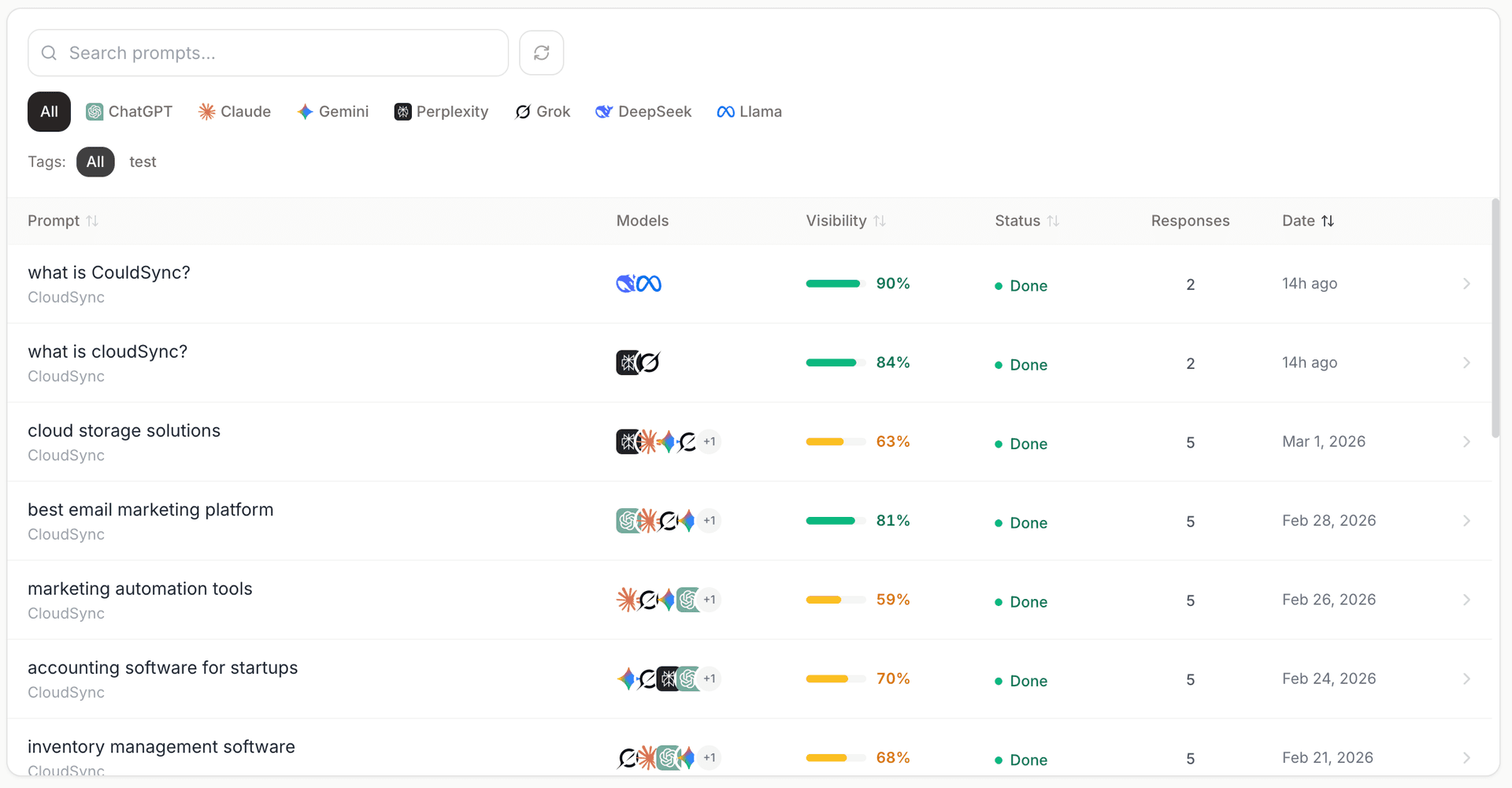Expand the 'cloud storage solutions' row details
Screen dimensions: 1512x788
(x=1466, y=441)
